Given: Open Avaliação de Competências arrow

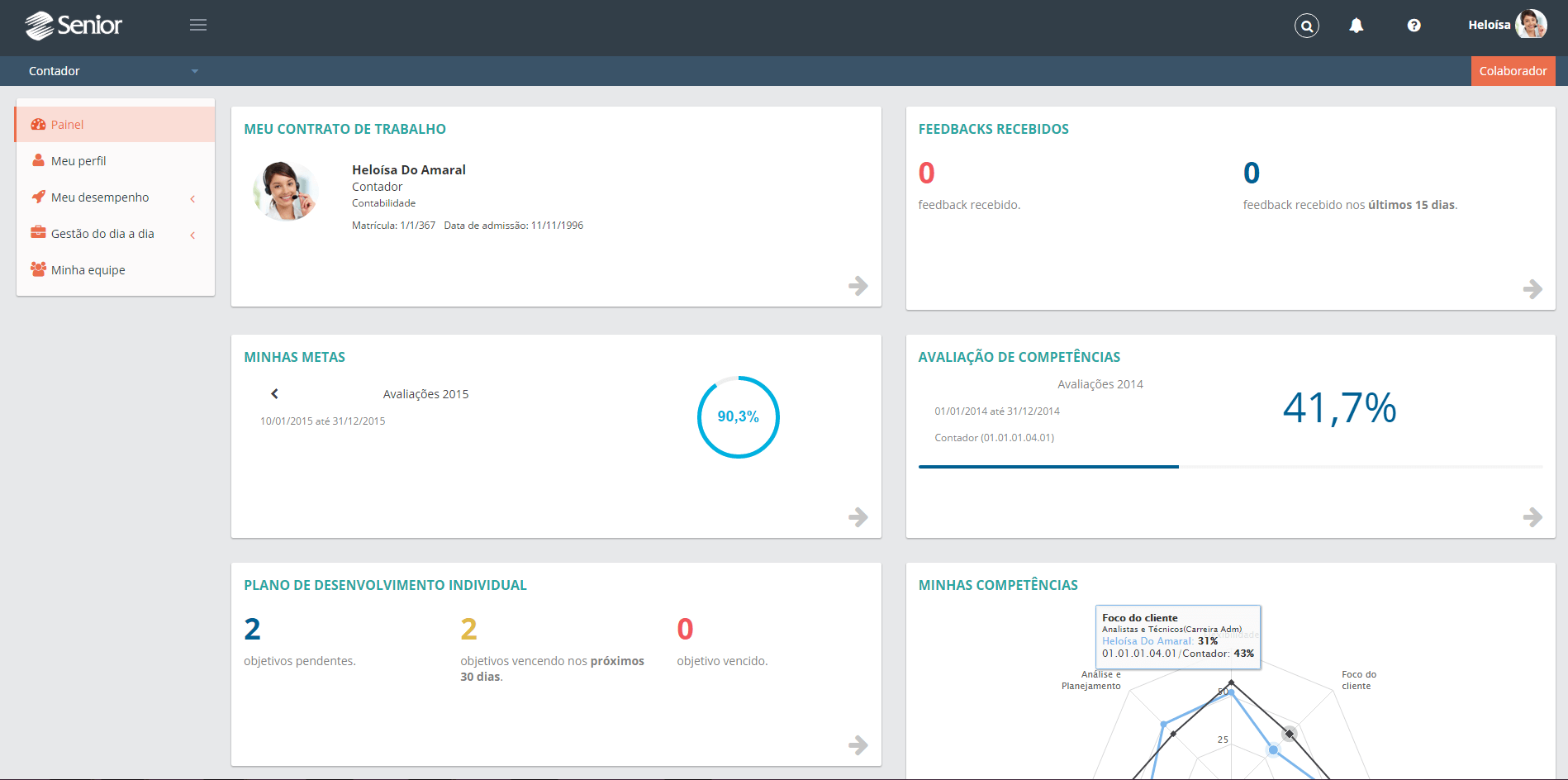Looking at the screenshot, I should (x=1532, y=517).
